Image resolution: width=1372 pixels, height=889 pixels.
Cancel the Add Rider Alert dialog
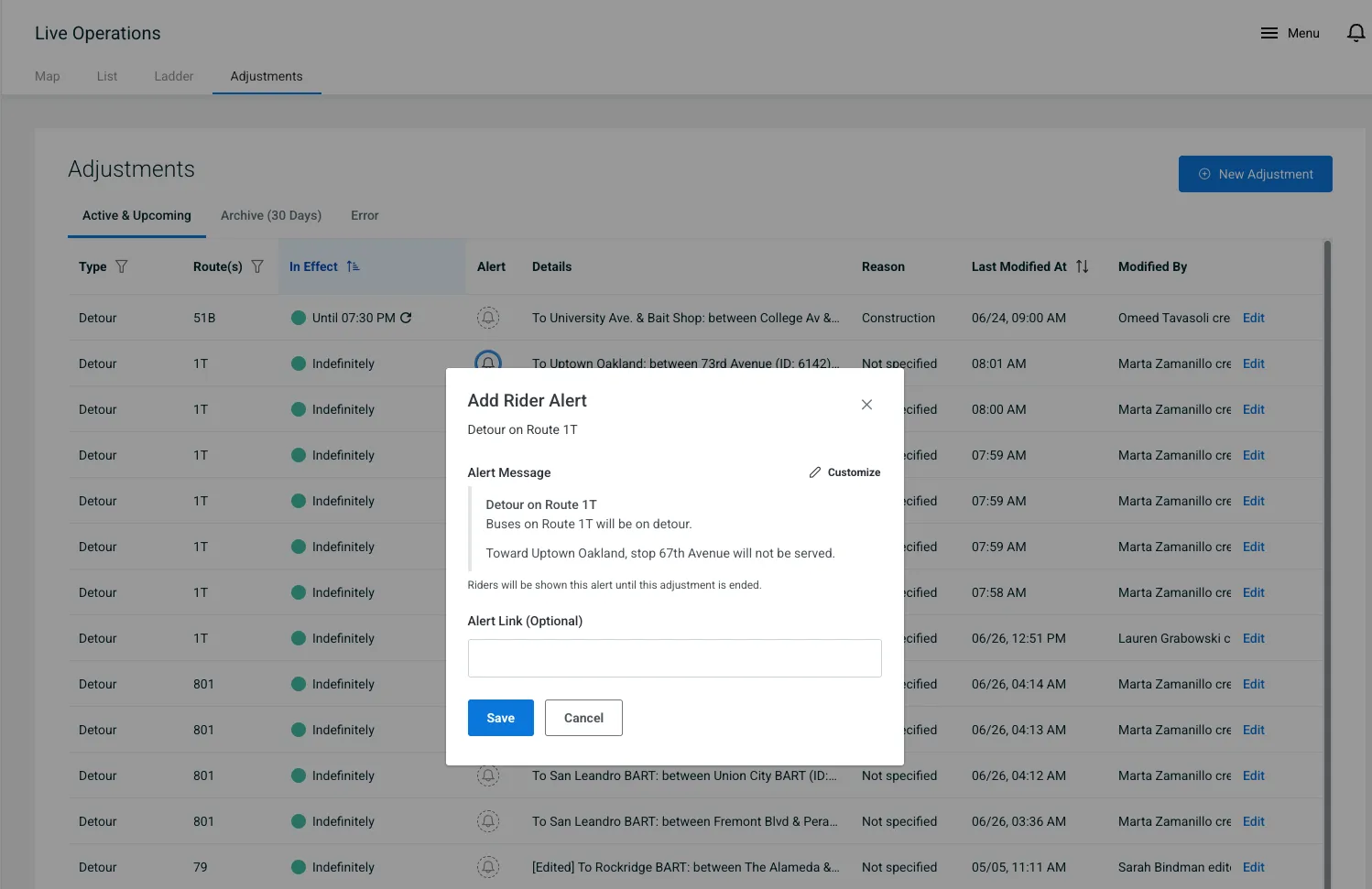click(583, 718)
